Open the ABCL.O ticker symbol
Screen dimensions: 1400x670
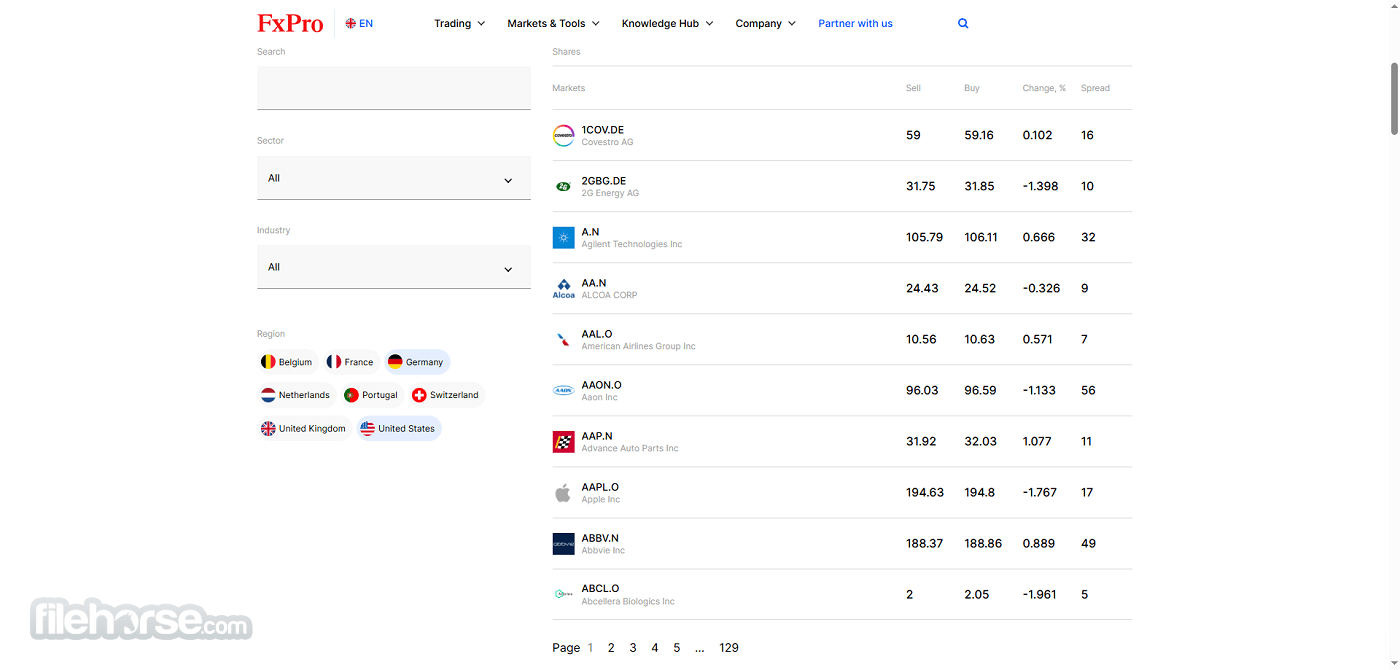600,588
